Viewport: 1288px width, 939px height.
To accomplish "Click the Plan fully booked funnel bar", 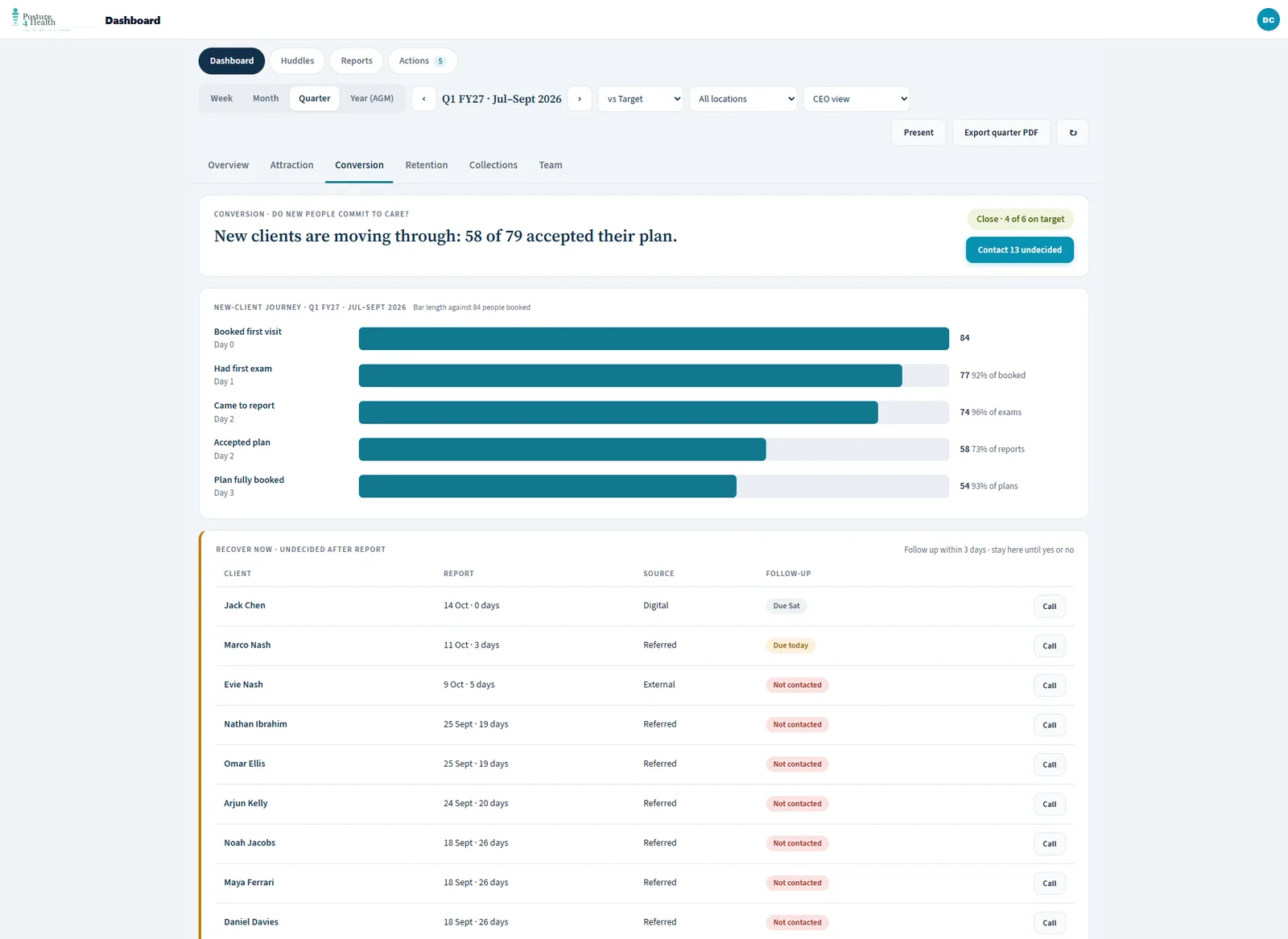I will (x=547, y=486).
